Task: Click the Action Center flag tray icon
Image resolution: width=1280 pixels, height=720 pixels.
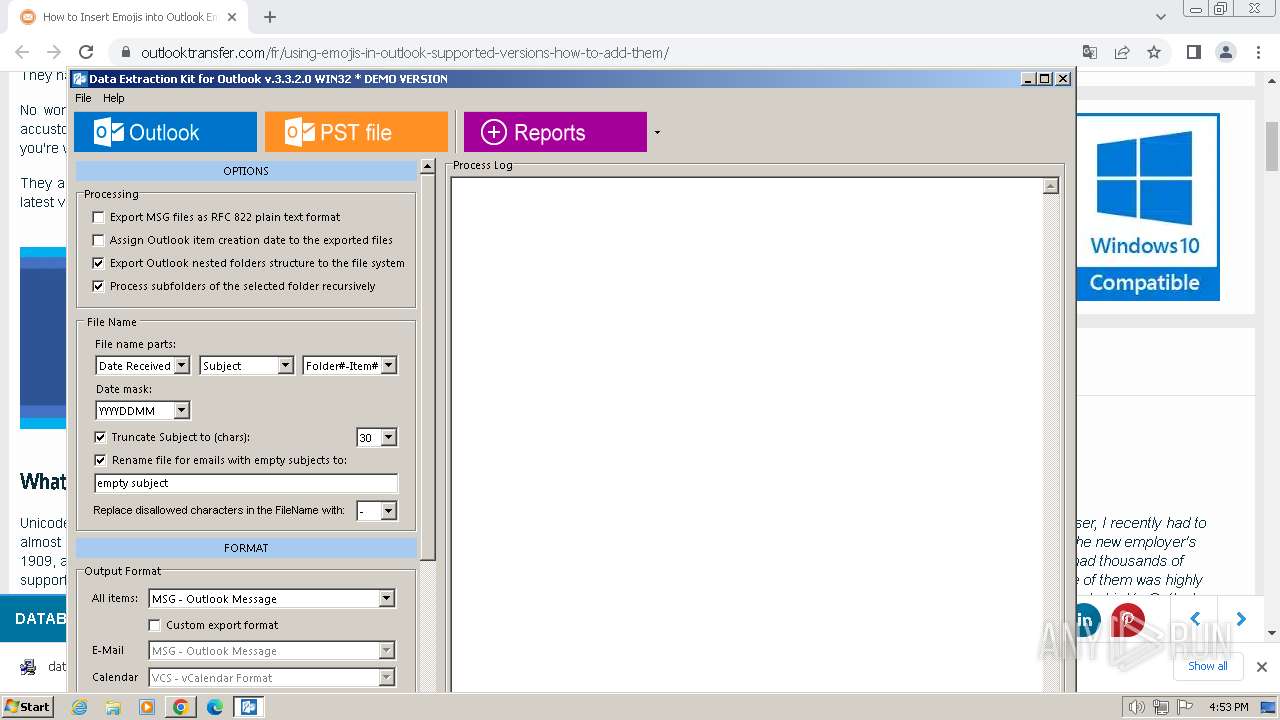Action: tap(1185, 707)
